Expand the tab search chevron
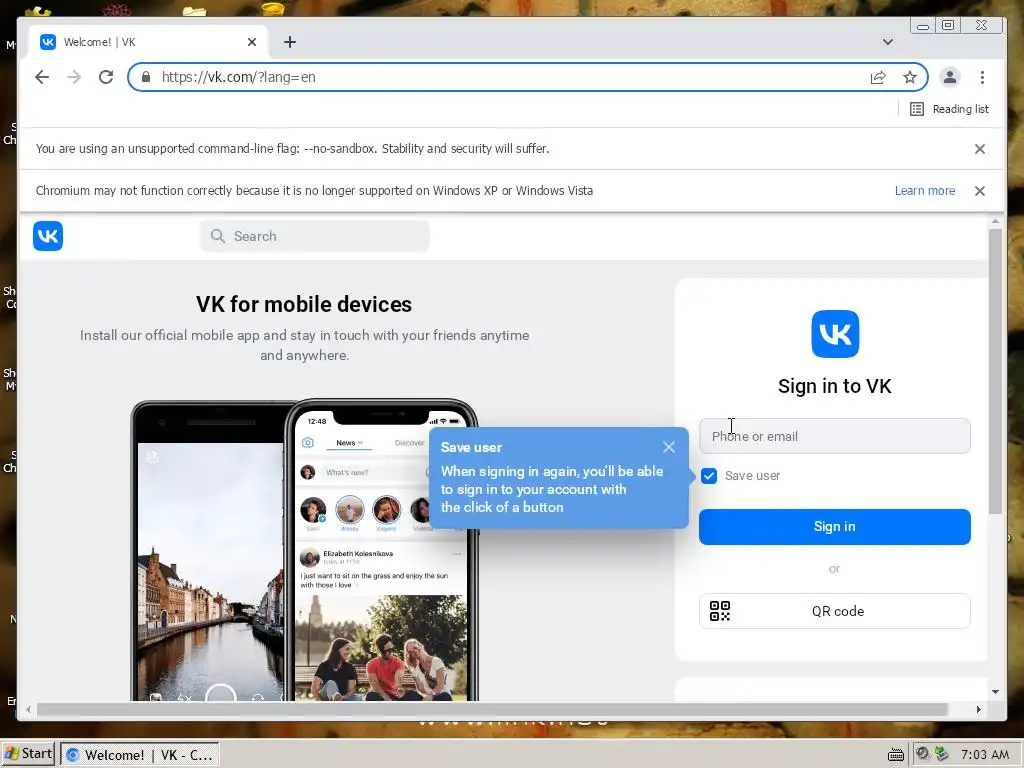1024x768 pixels. (x=888, y=42)
